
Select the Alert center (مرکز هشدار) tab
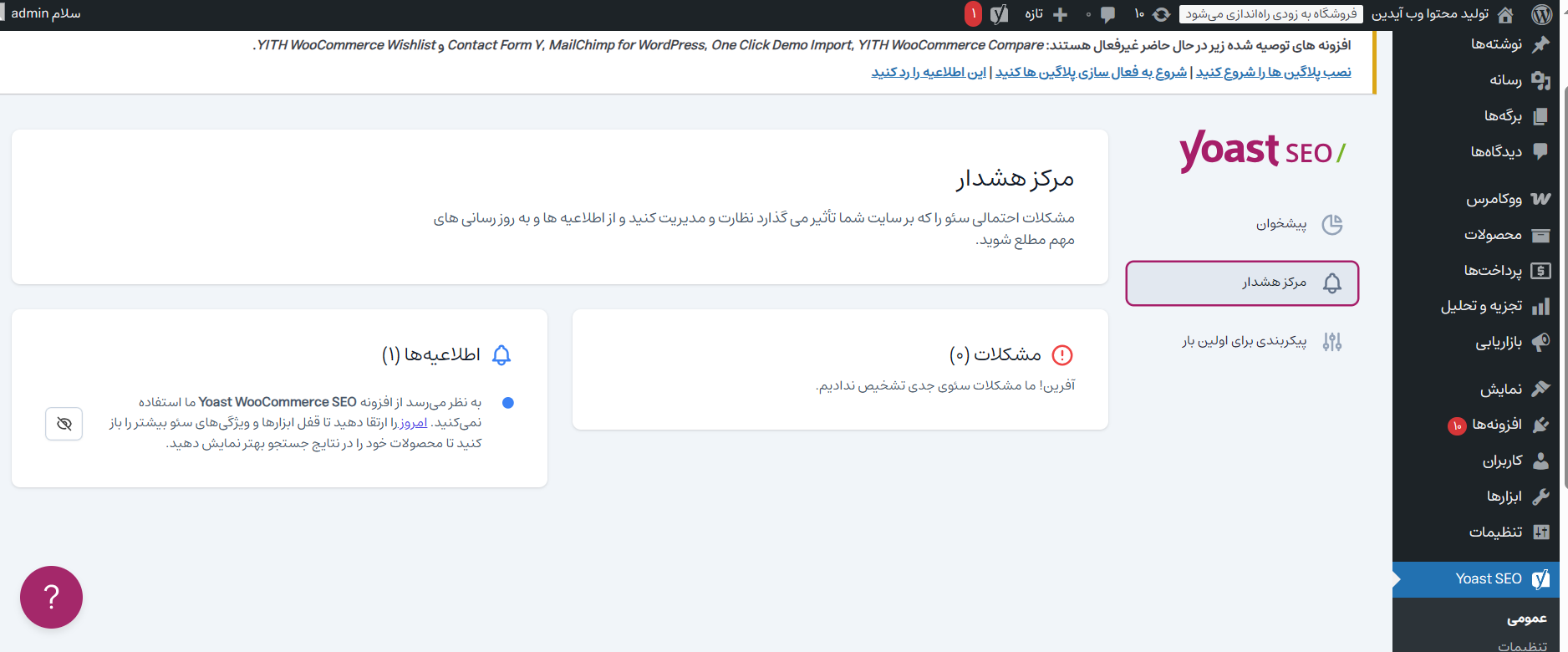(1242, 283)
